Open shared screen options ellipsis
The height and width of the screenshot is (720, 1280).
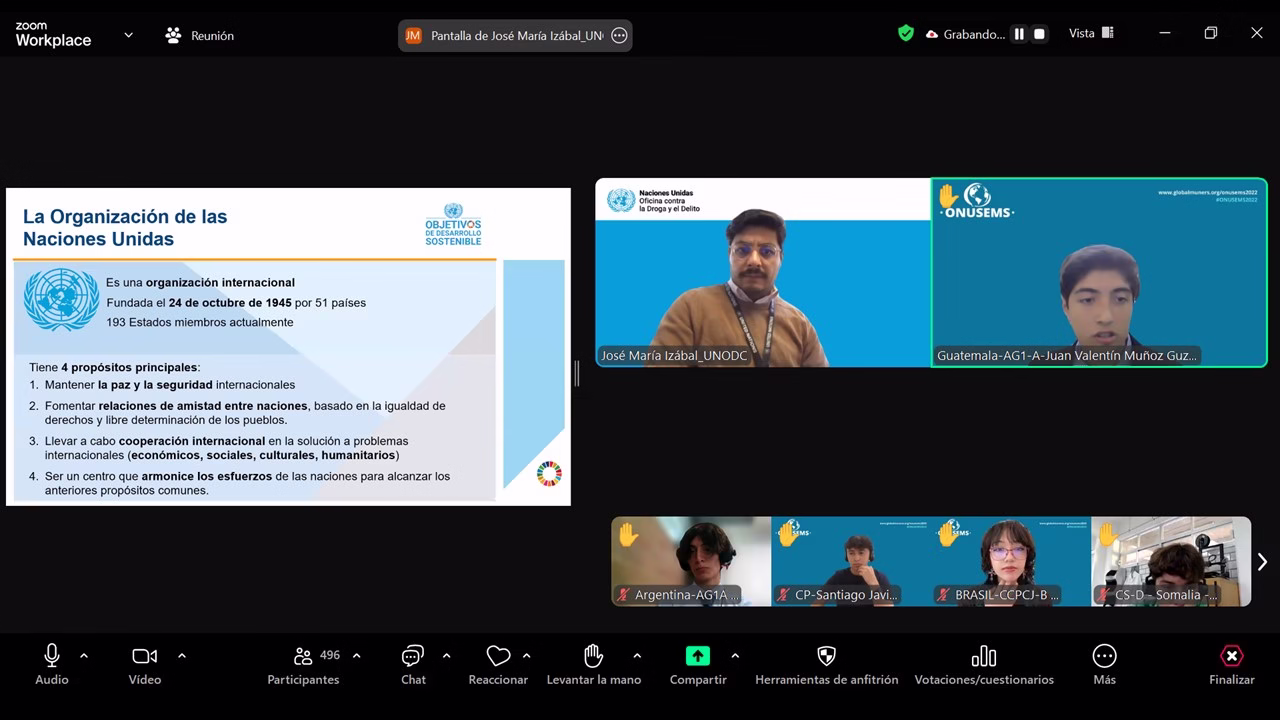pyautogui.click(x=619, y=36)
